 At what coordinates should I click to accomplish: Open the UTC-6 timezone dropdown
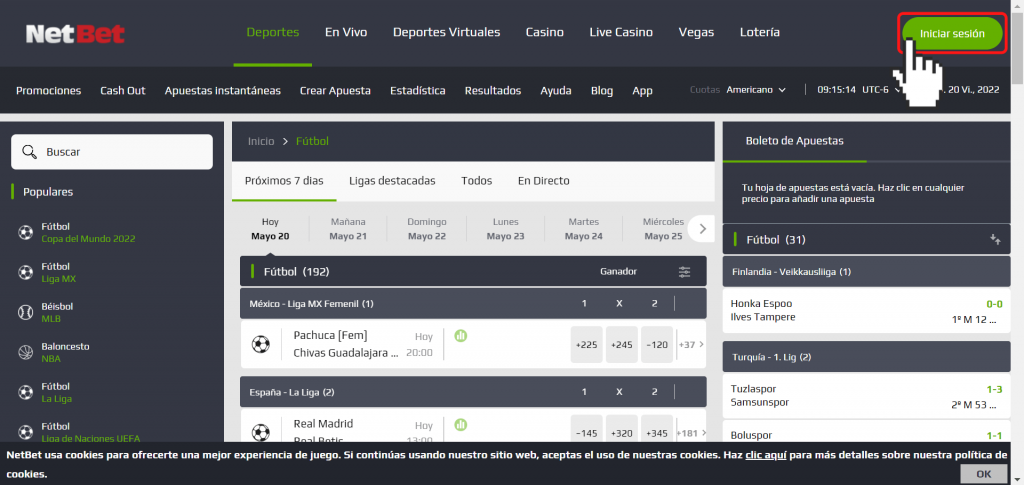point(881,90)
